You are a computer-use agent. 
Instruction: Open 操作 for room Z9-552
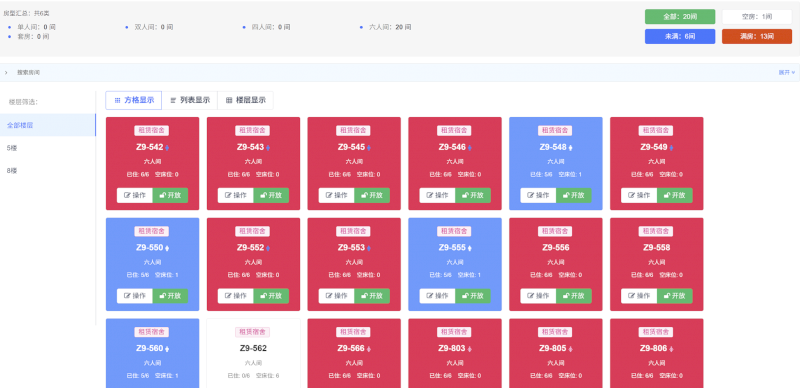236,296
